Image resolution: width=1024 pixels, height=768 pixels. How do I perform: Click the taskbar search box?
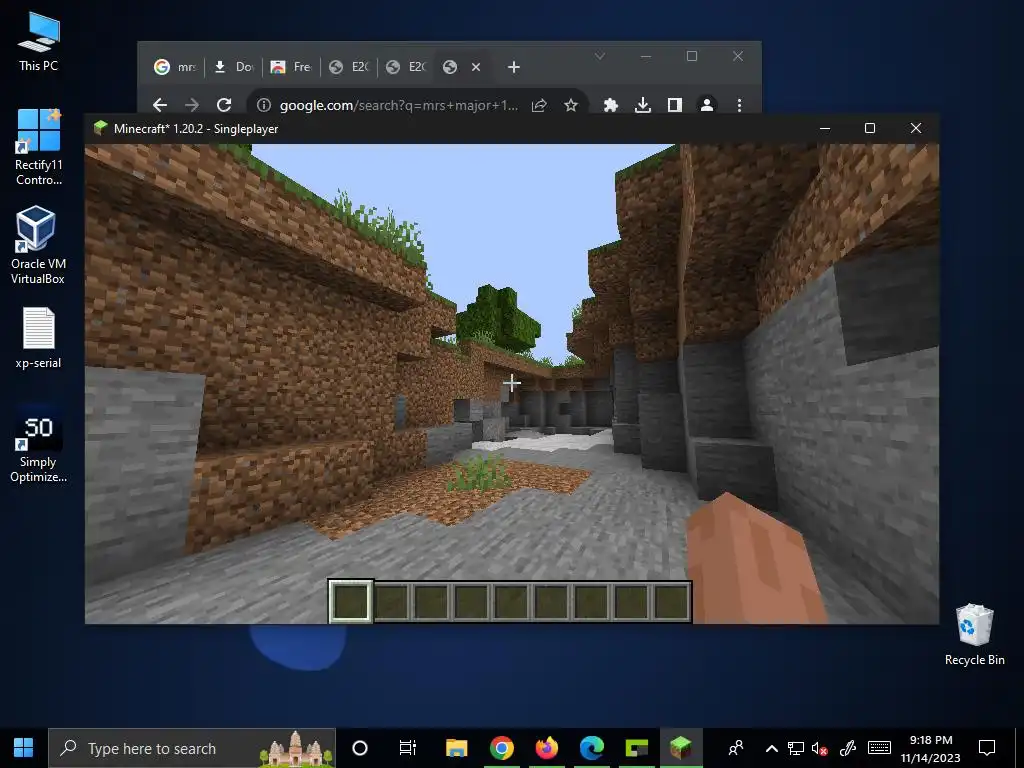click(192, 748)
